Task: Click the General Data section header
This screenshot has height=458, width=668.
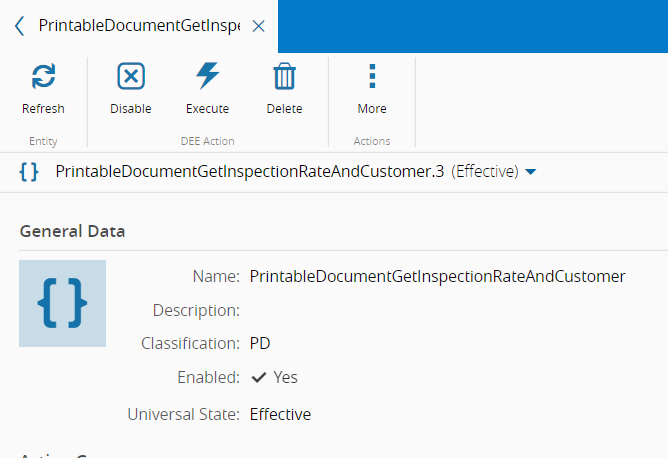Action: pos(73,231)
